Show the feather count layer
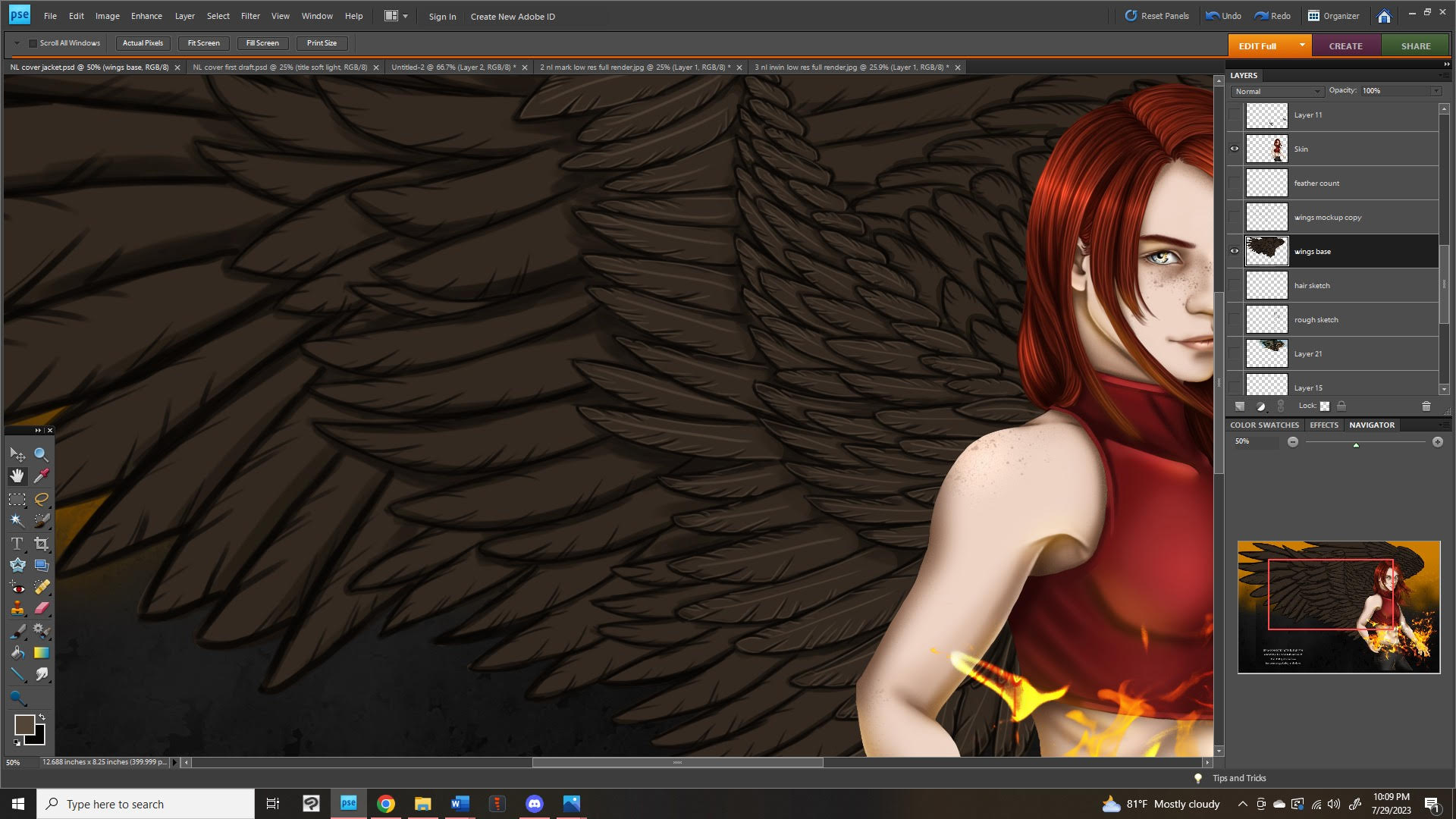Screen dimensions: 1456x819 pyautogui.click(x=1235, y=183)
